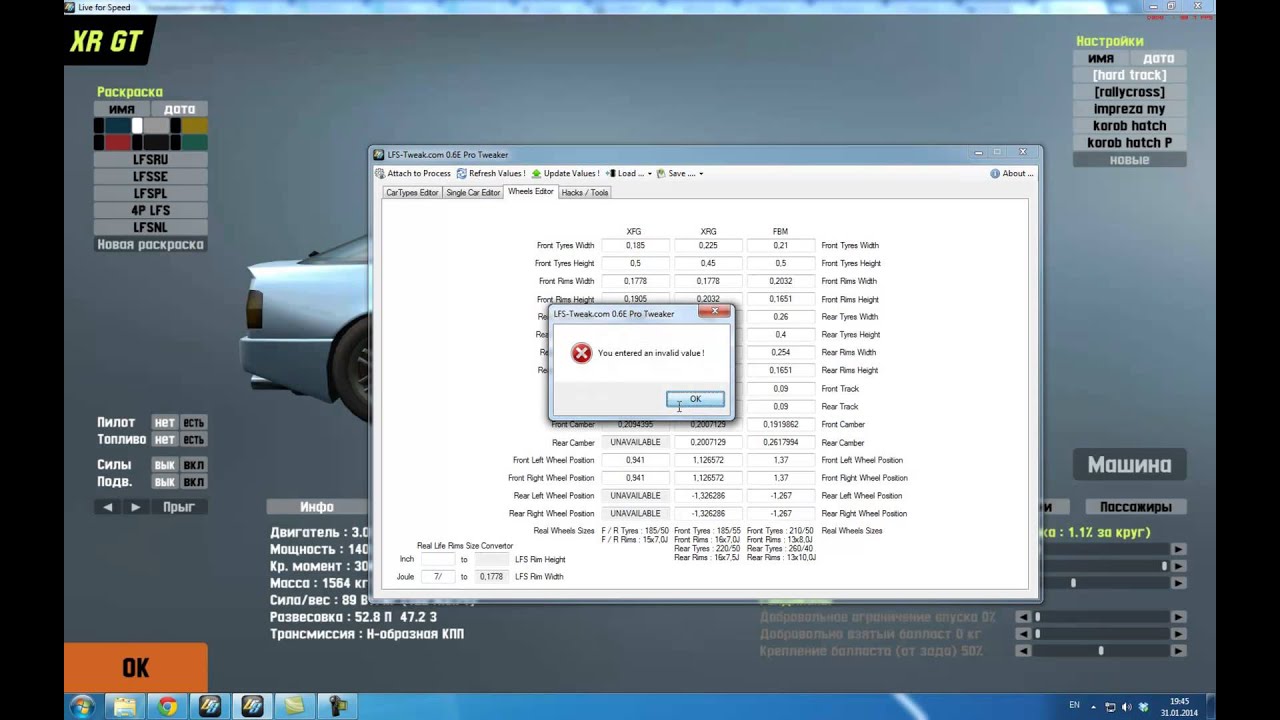Screen dimensions: 1280x720
Task: Open Windows Explorer from the taskbar
Action: [x=125, y=706]
